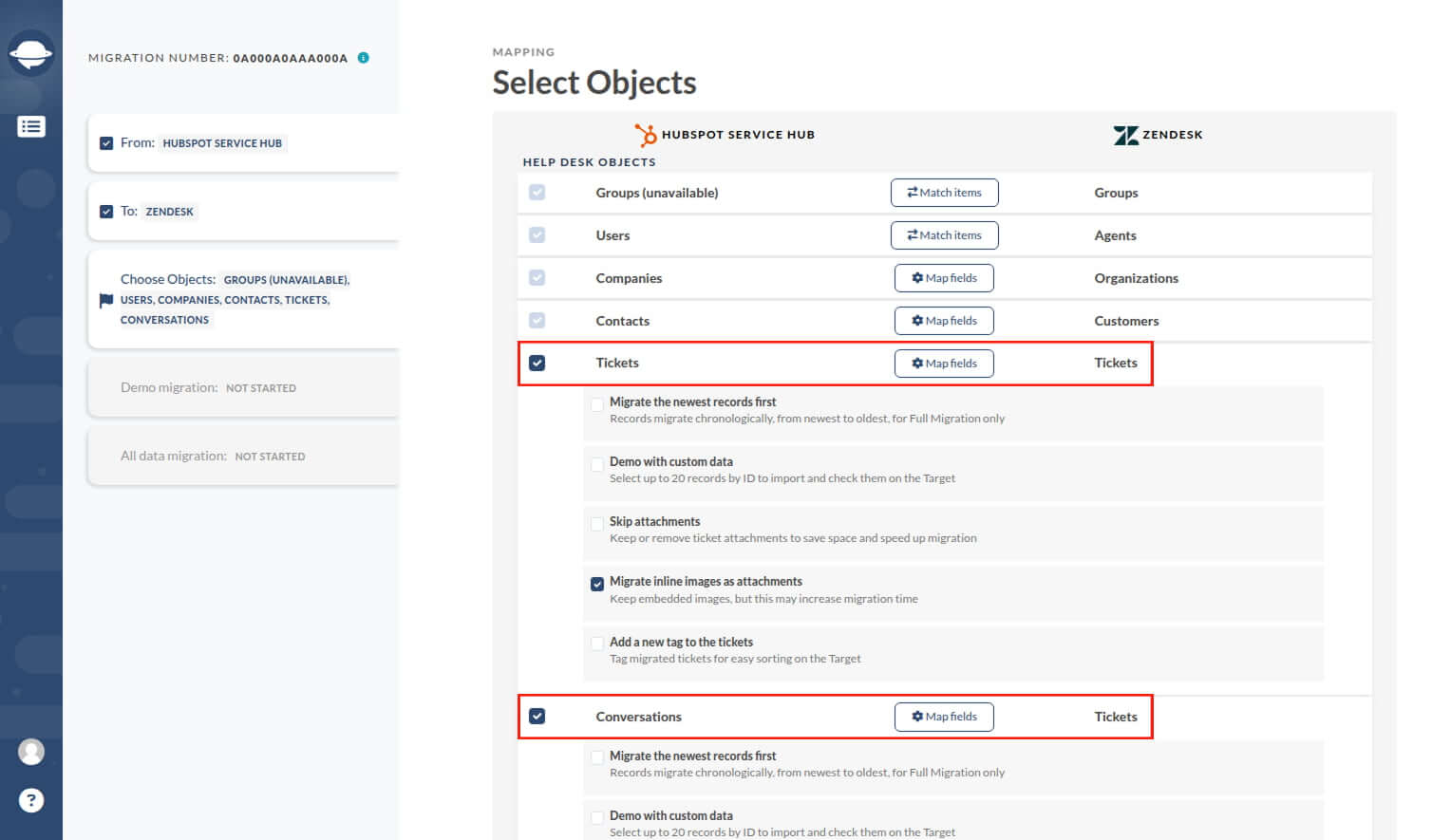This screenshot has height=840, width=1432.
Task: Click HUBSPOT SERVICE HUB column header
Action: click(738, 135)
